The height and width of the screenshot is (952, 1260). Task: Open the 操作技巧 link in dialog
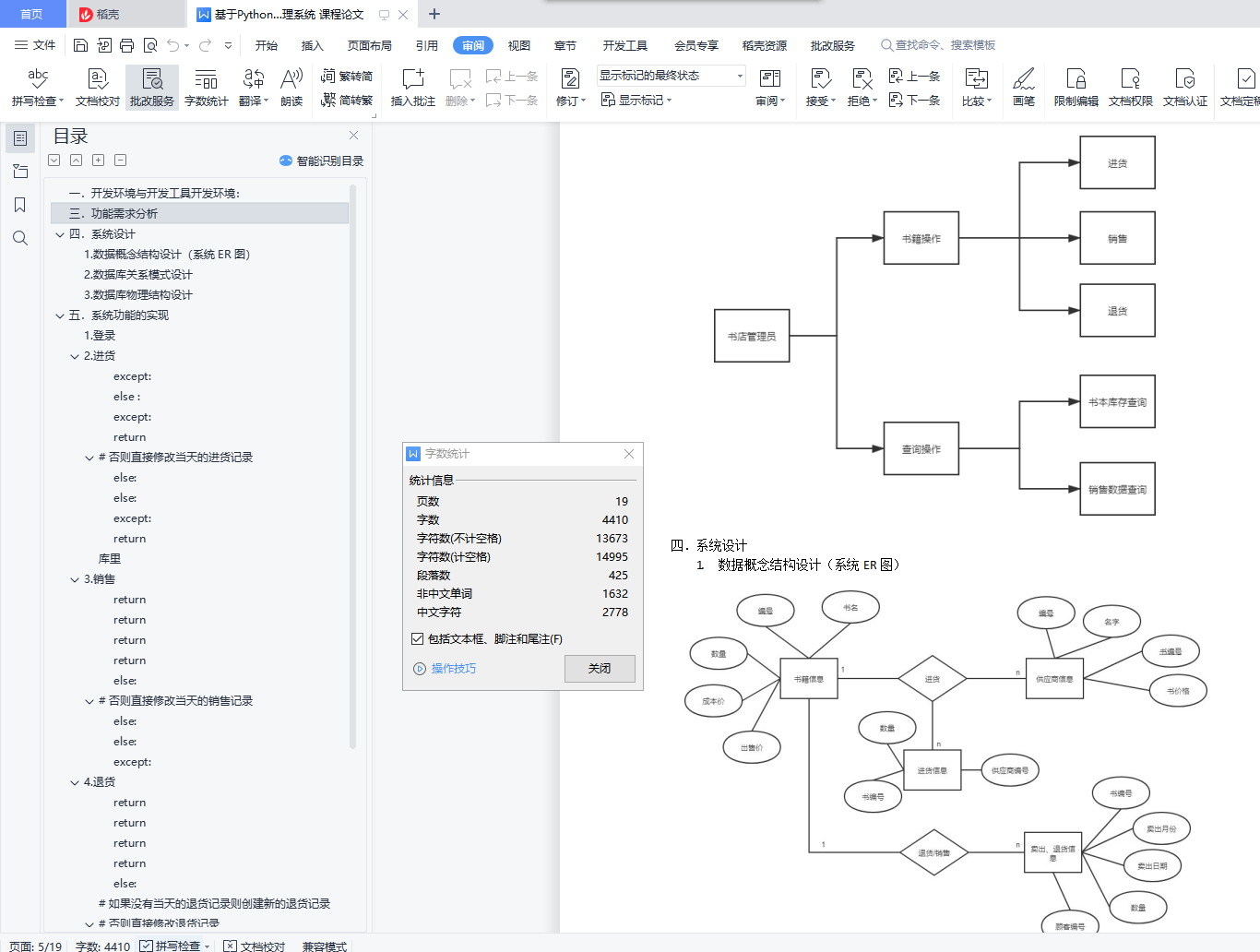click(x=445, y=669)
